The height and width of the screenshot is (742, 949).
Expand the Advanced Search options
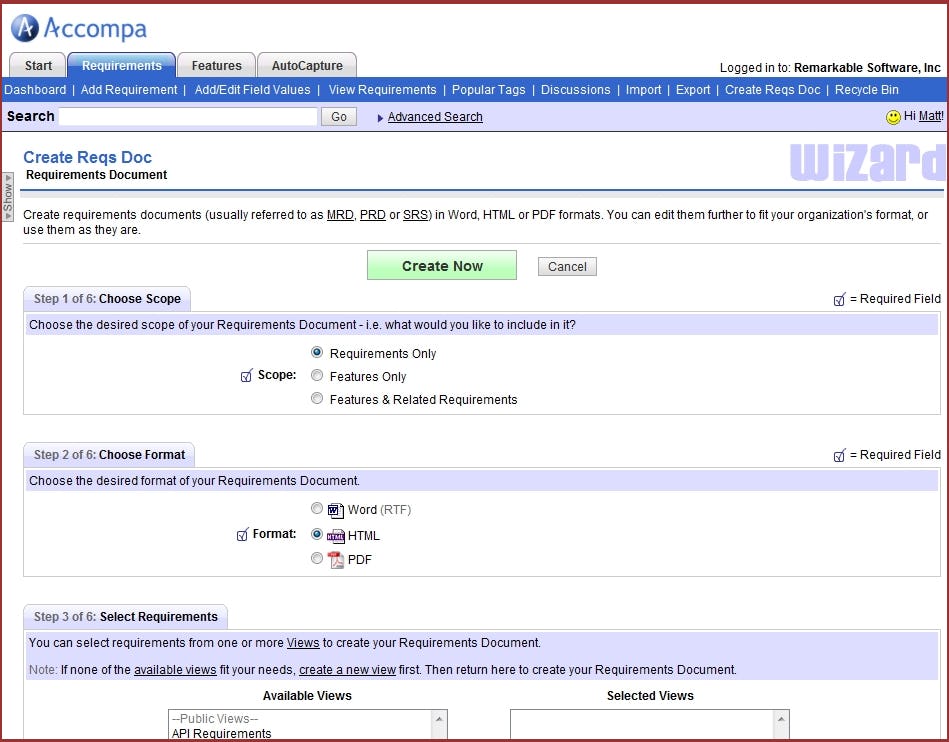[435, 116]
